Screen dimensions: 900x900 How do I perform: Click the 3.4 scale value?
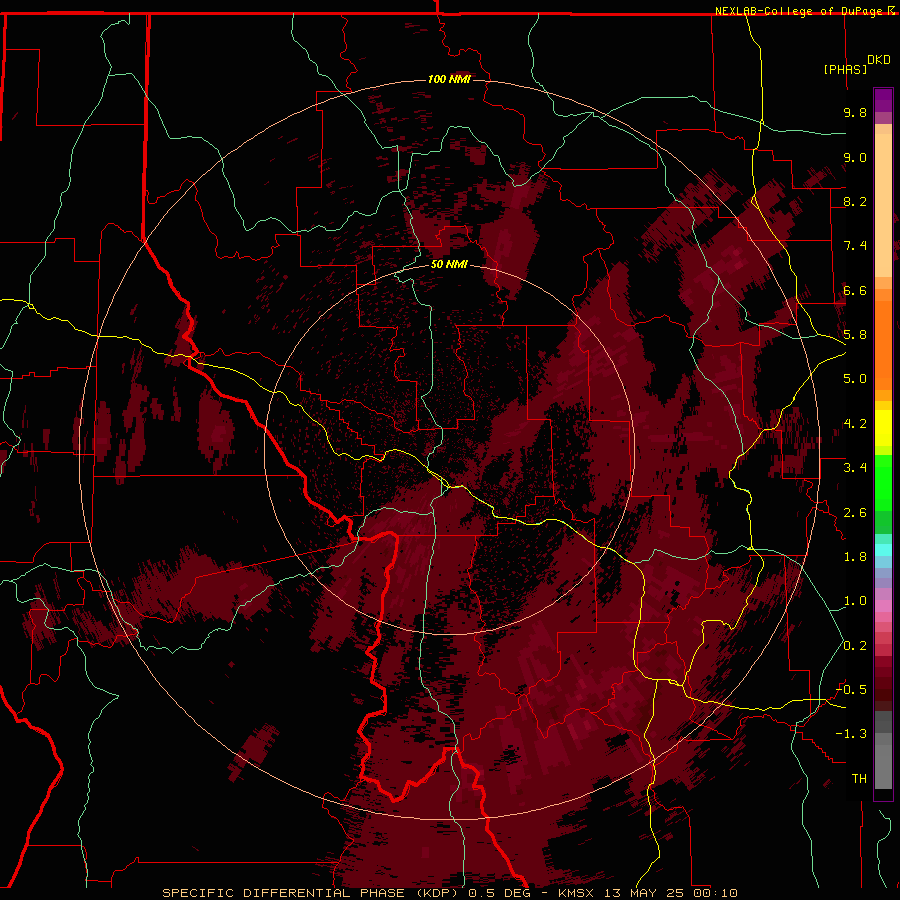(855, 468)
